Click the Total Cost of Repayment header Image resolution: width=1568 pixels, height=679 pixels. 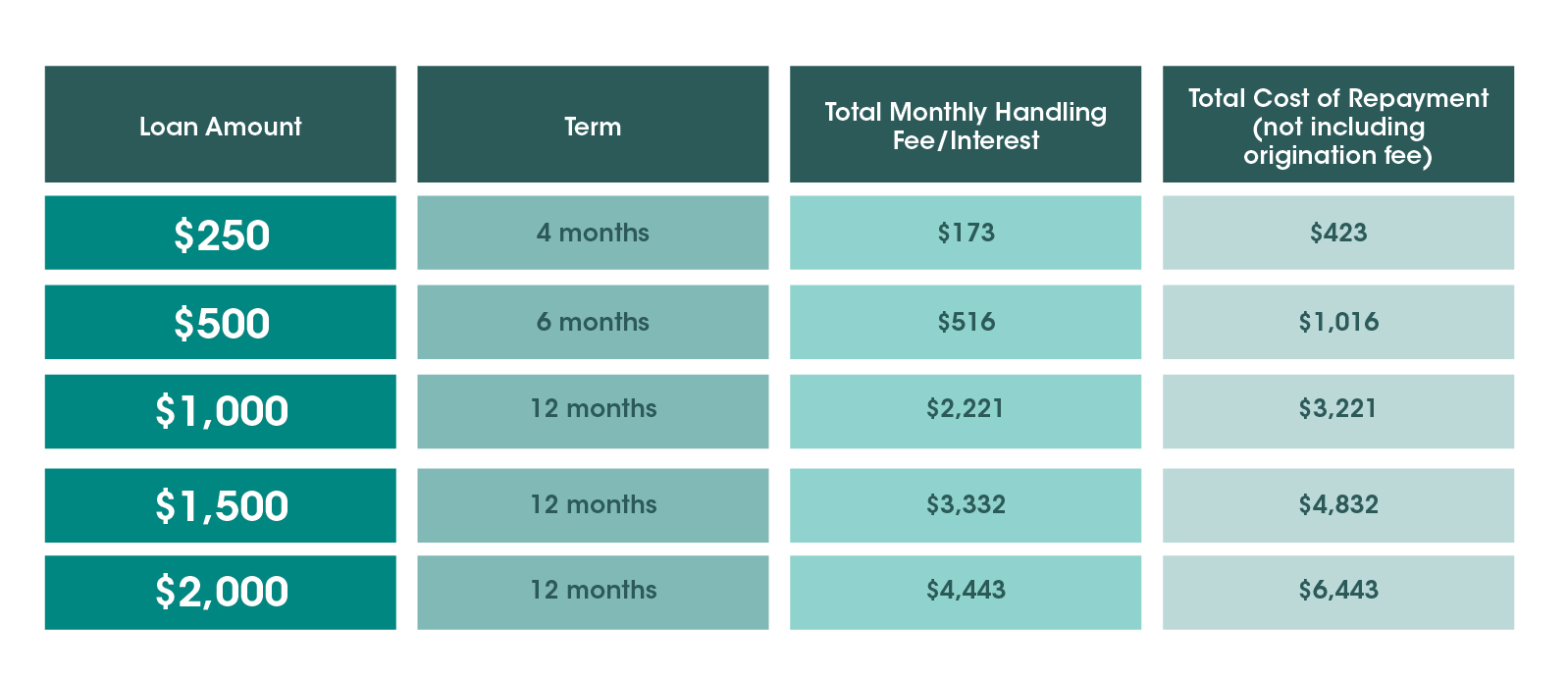tap(1338, 125)
